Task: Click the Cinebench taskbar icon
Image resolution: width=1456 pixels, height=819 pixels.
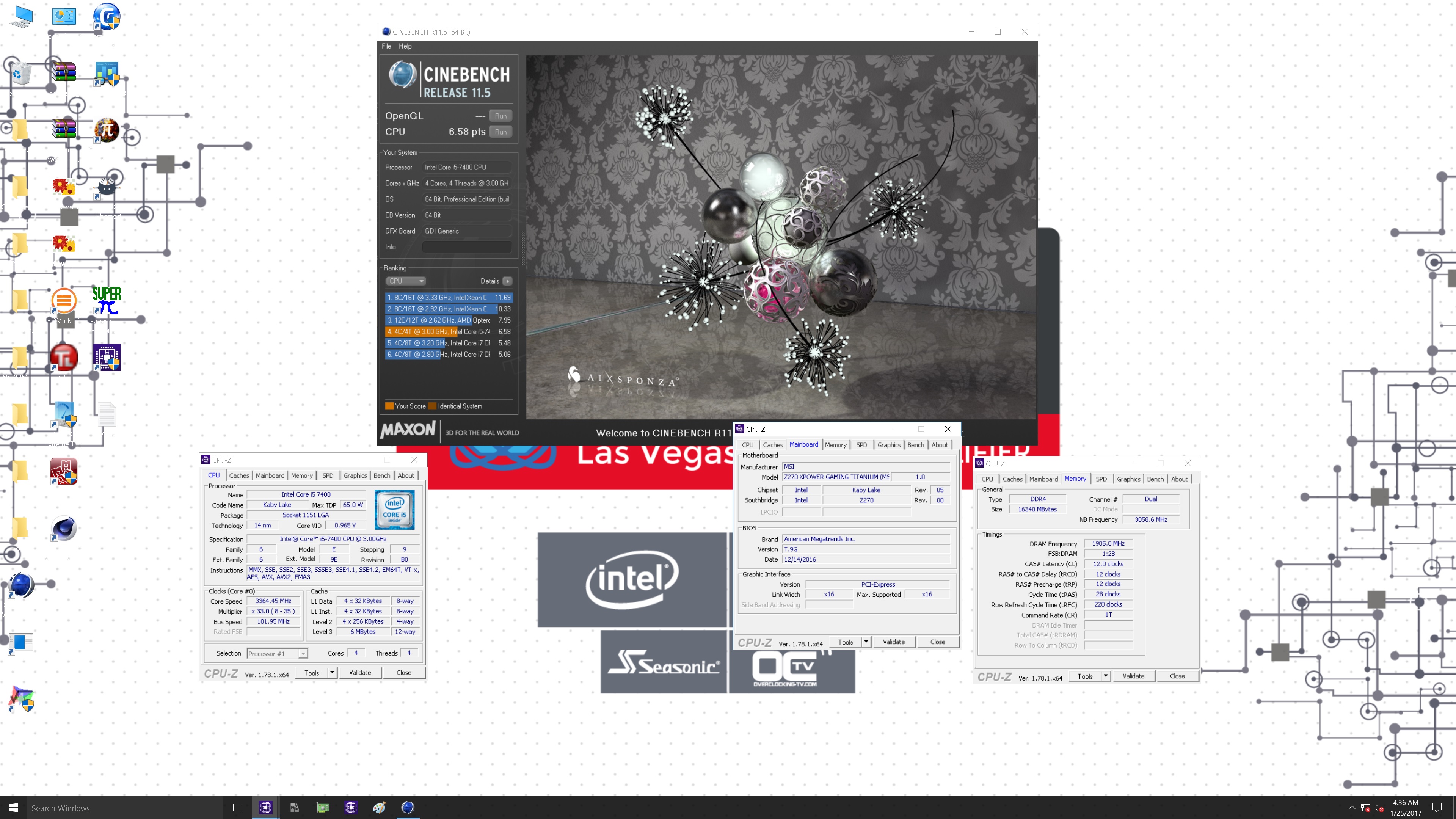Action: coord(408,808)
